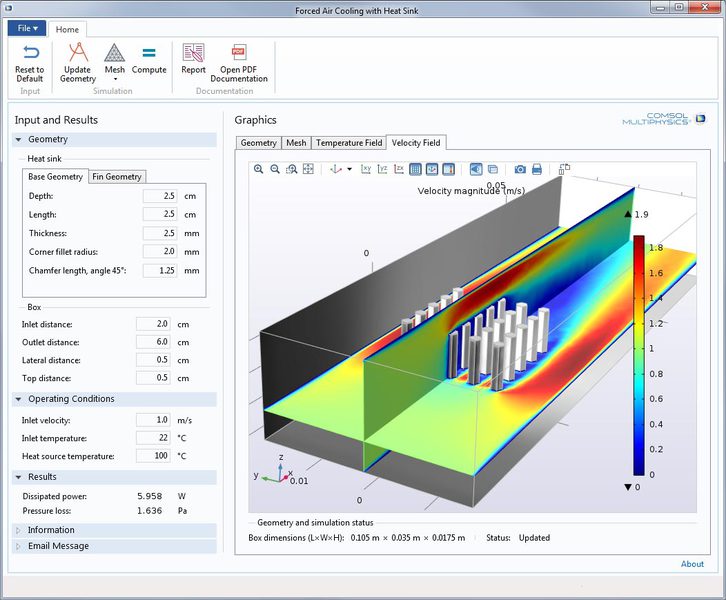The height and width of the screenshot is (600, 726).
Task: Run the Compute simulation
Action: (149, 60)
